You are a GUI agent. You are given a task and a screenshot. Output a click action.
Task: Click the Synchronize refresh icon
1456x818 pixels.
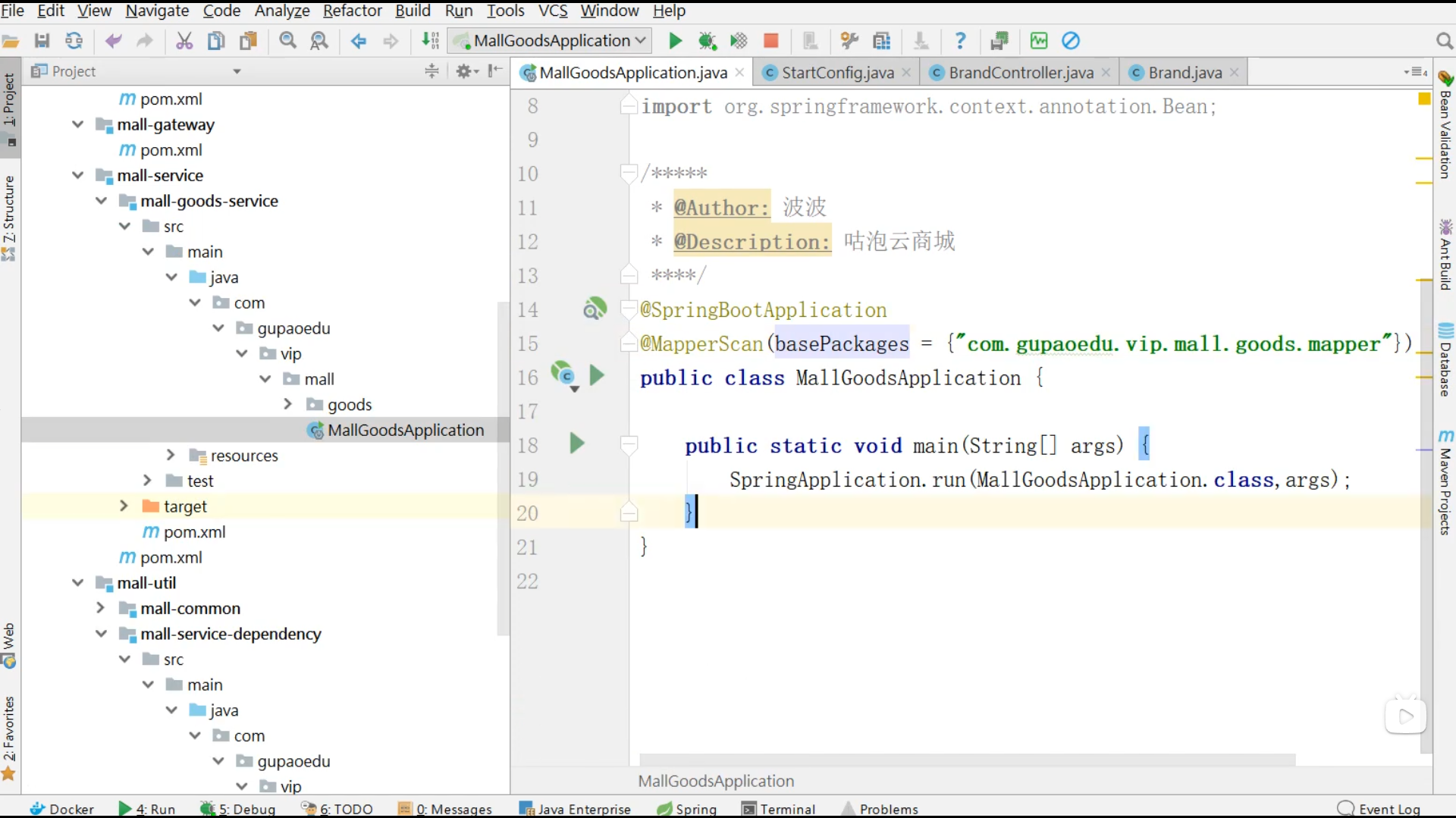(x=74, y=41)
